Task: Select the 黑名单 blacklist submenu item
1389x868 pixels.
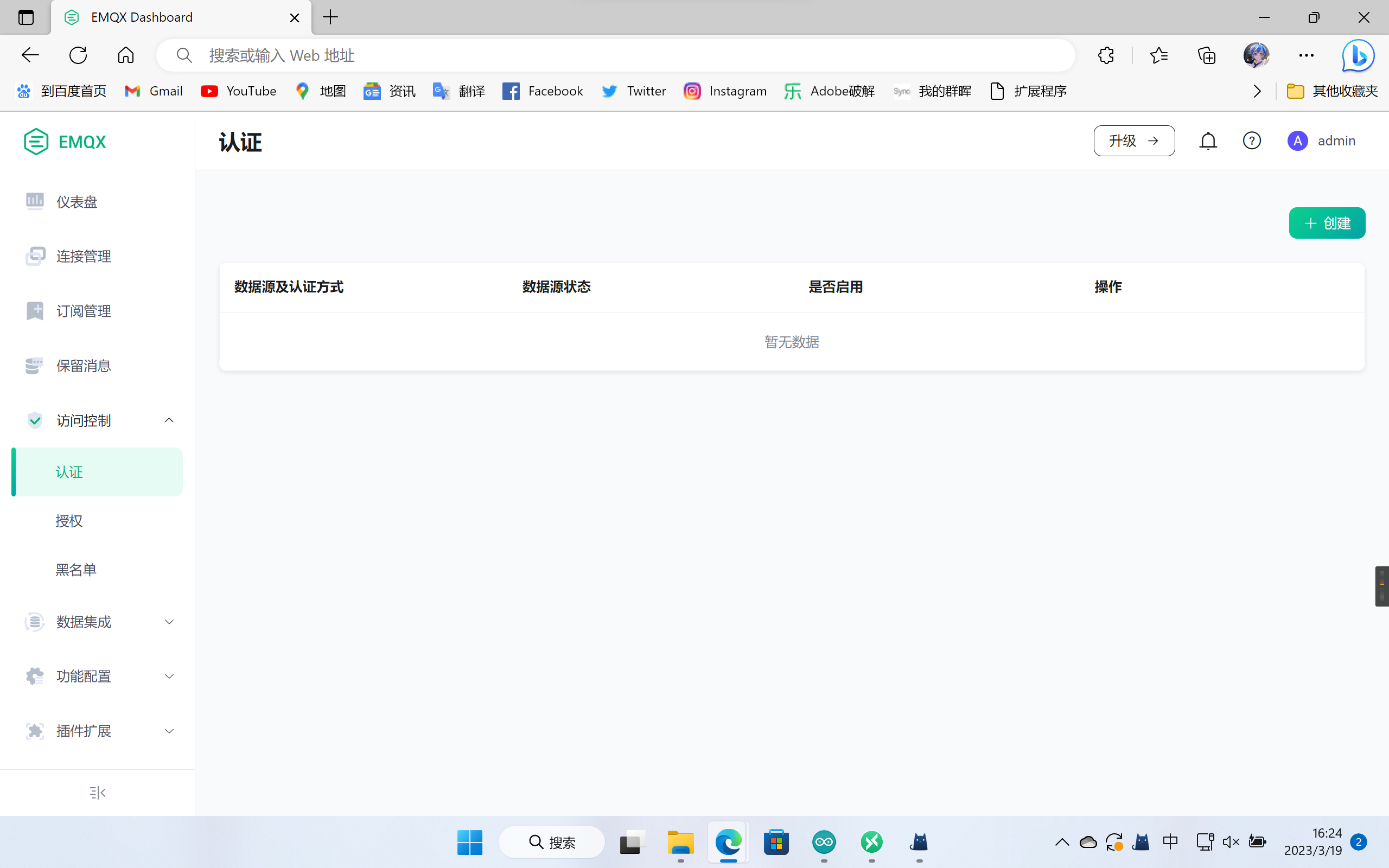Action: 76,570
